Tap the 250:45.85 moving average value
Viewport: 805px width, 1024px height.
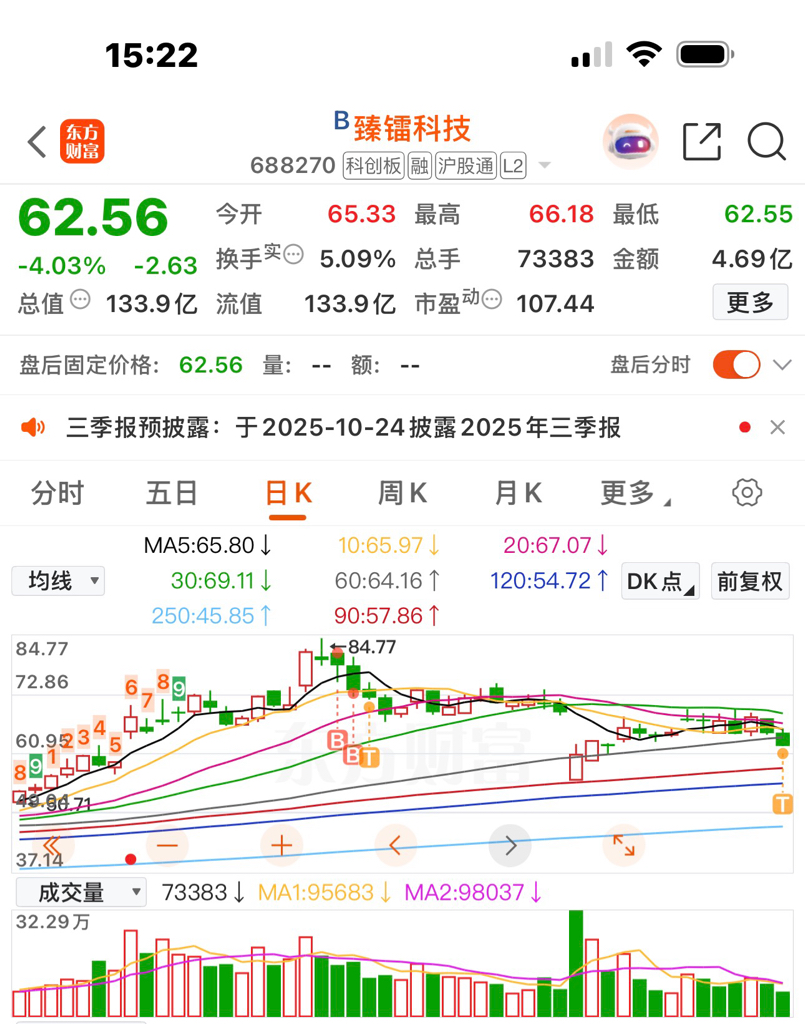[212, 616]
